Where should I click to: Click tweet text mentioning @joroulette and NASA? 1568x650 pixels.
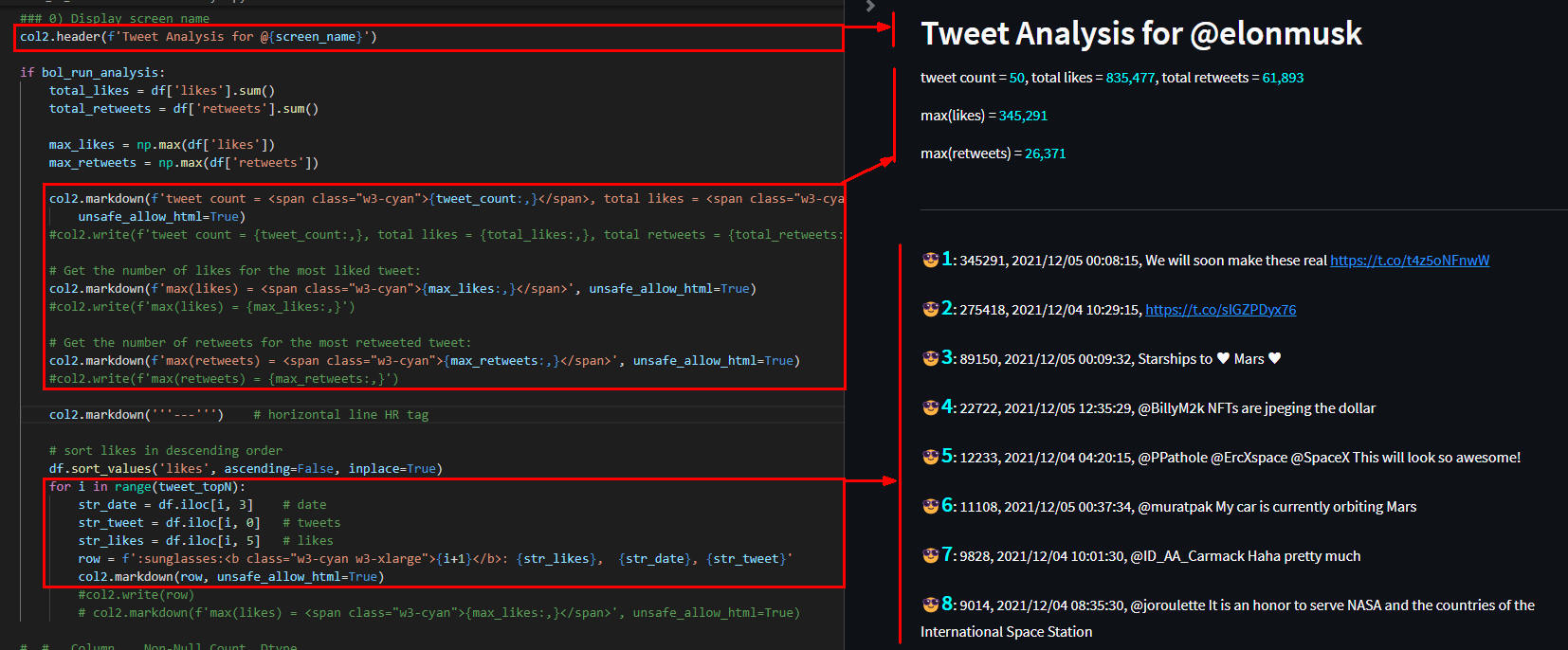coord(1228,618)
